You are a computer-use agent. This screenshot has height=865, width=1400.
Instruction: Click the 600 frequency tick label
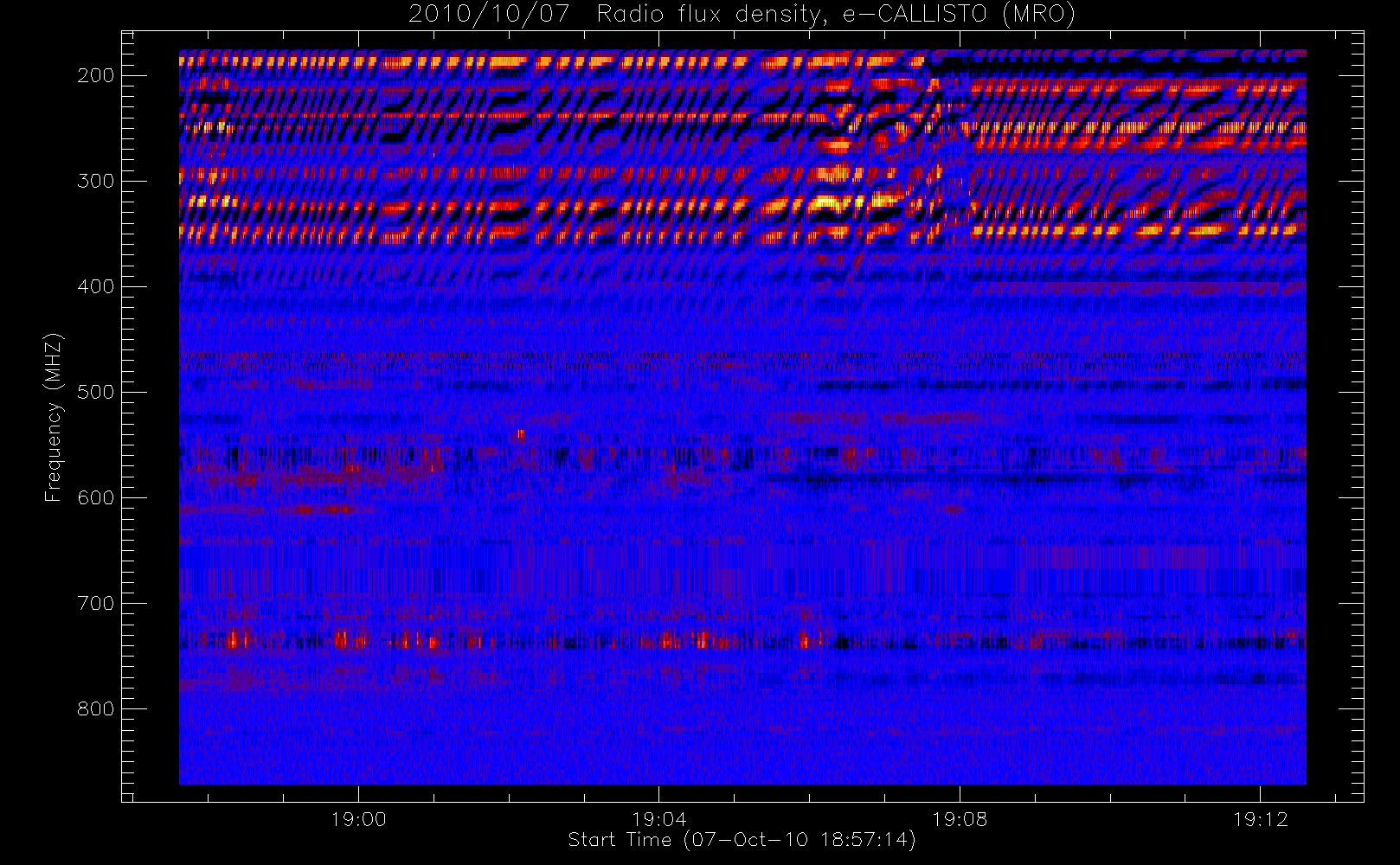[x=95, y=497]
